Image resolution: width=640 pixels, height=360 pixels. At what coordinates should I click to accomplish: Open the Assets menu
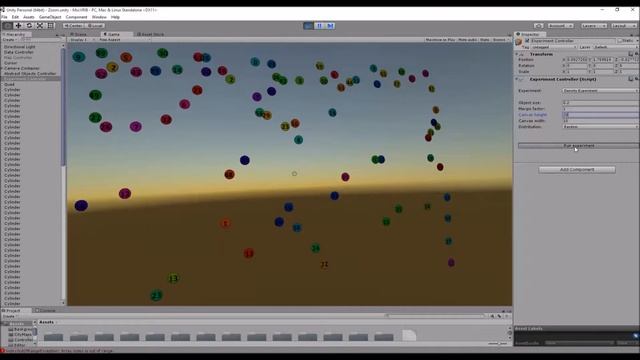pyautogui.click(x=29, y=17)
